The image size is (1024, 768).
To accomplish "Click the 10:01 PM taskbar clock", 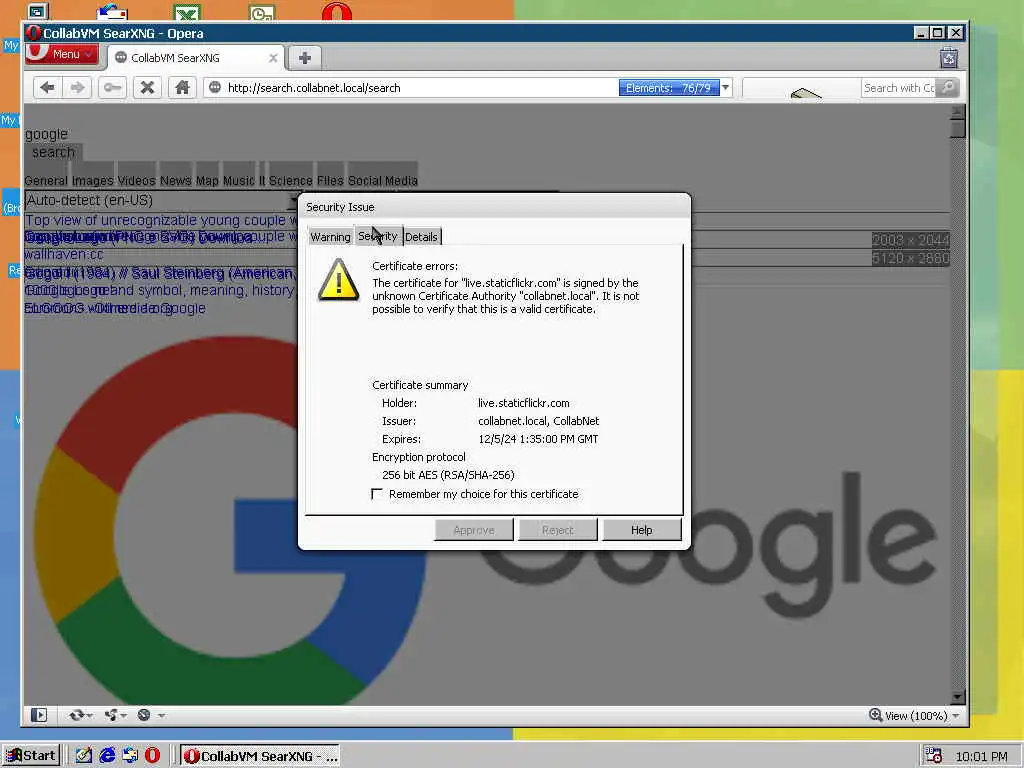I will tap(981, 756).
